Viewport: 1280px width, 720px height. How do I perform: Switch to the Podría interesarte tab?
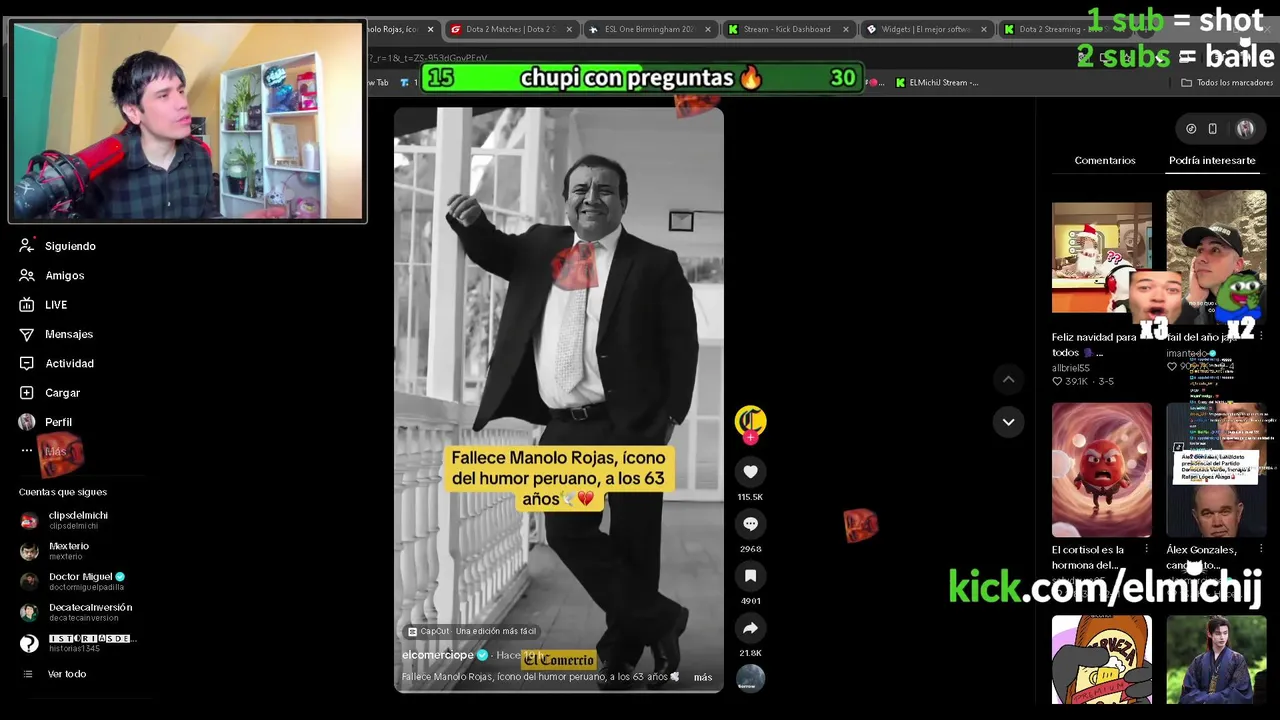1212,160
